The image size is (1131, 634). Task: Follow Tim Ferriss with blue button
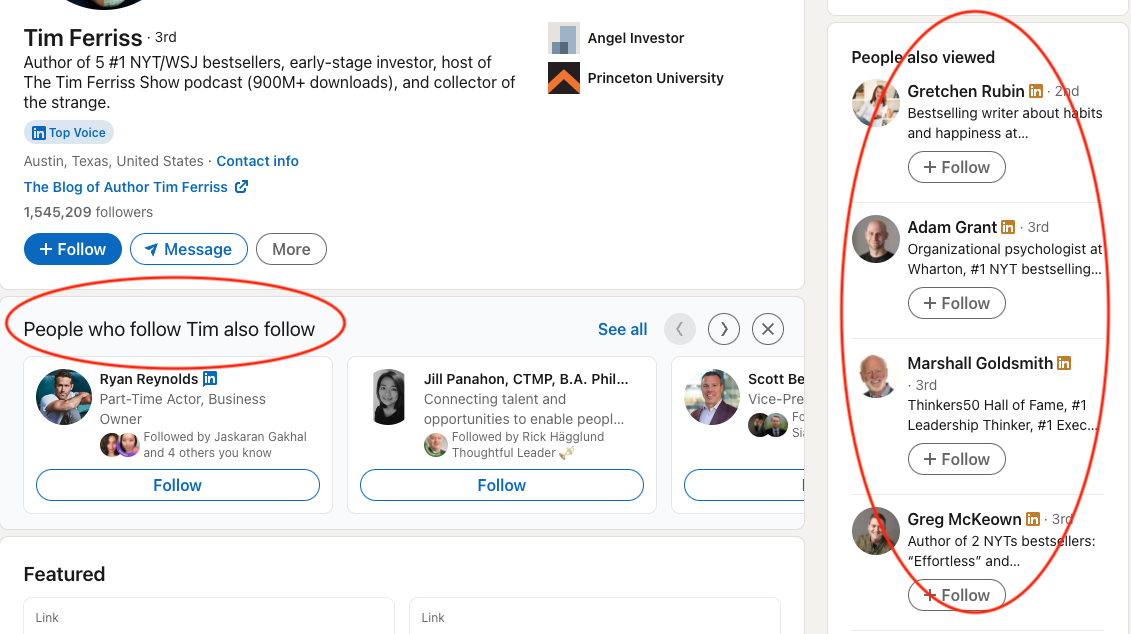click(73, 249)
